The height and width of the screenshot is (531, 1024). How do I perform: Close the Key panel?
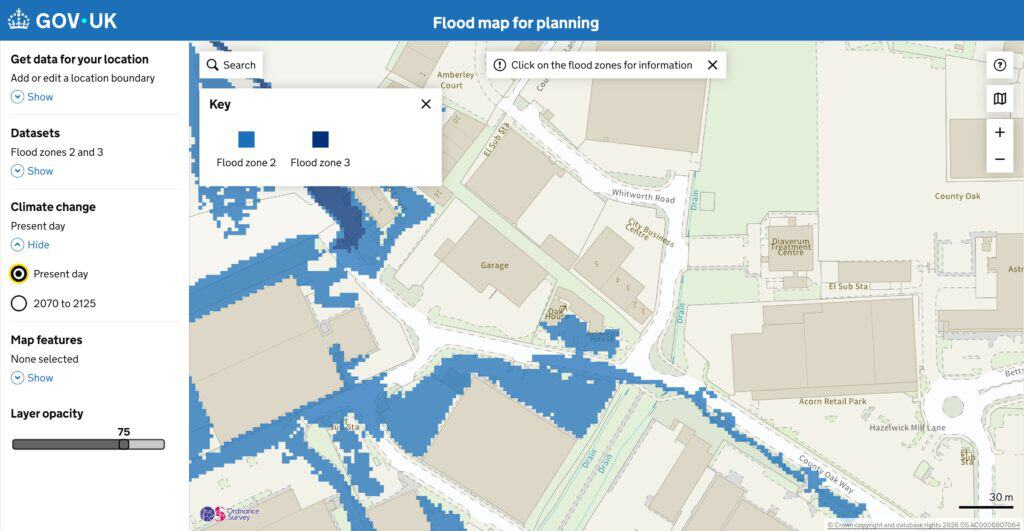click(426, 104)
